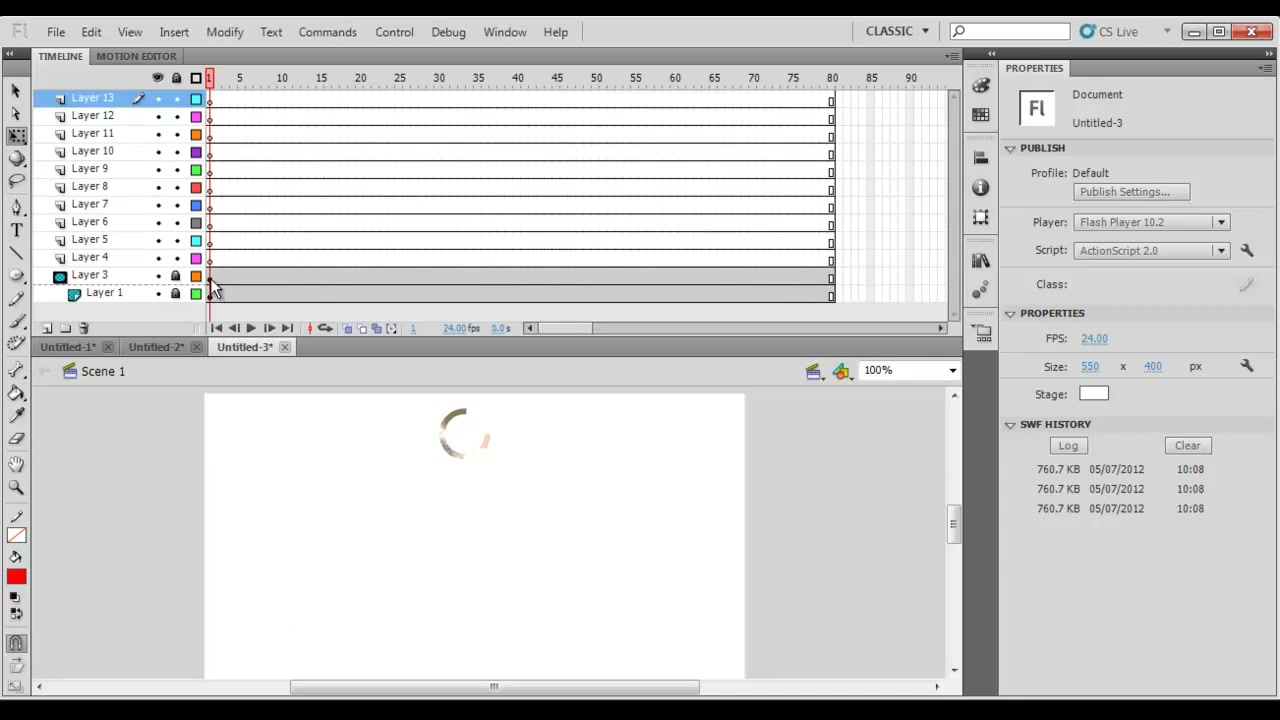The width and height of the screenshot is (1280, 720).
Task: Select the Brush tool
Action: 16,320
